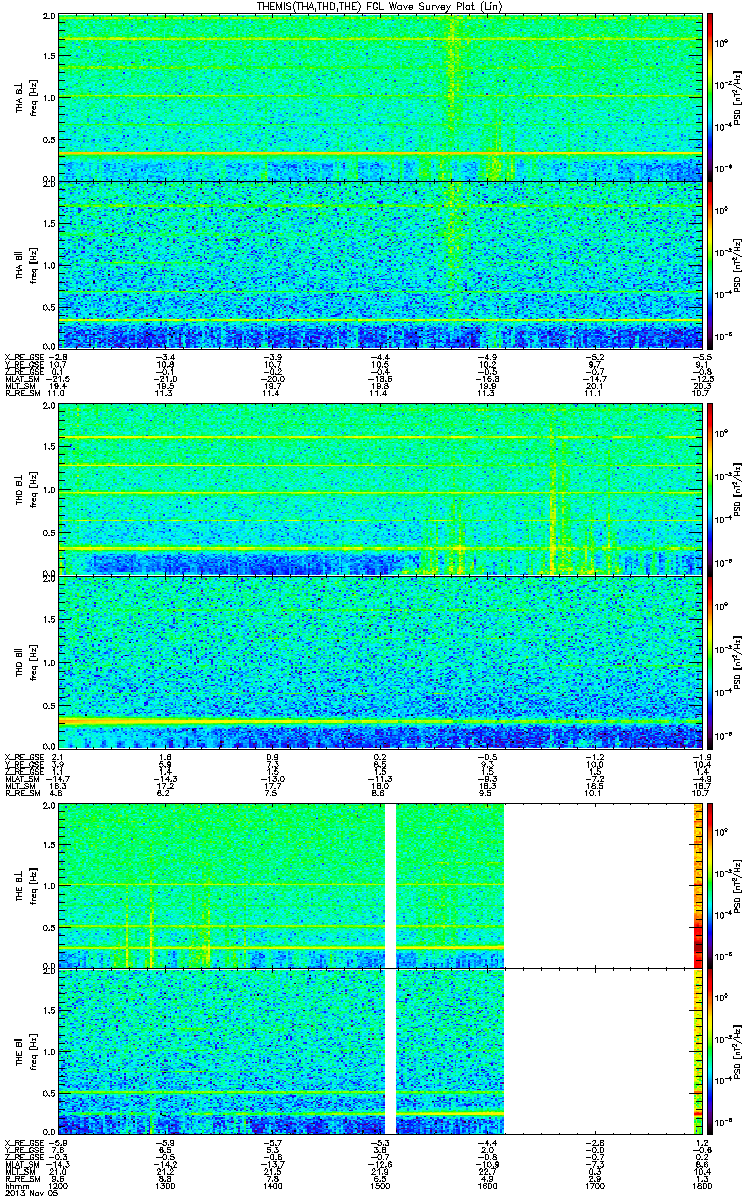Click the blank white no-data region in THE B-parallel panel
The width and height of the screenshot is (750, 1200).
[600, 1050]
